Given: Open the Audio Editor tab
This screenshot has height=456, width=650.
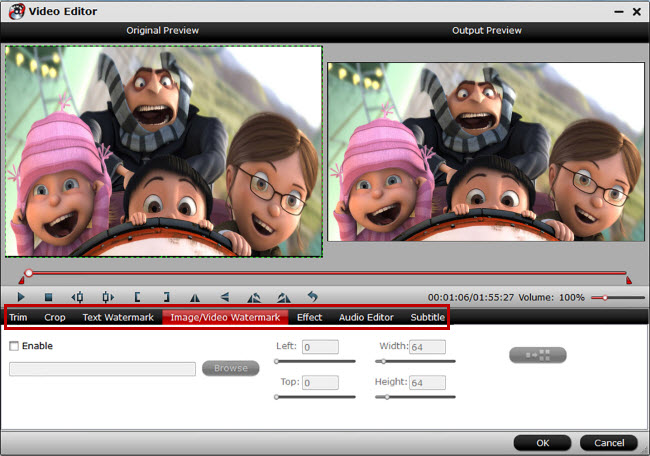Looking at the screenshot, I should (366, 317).
